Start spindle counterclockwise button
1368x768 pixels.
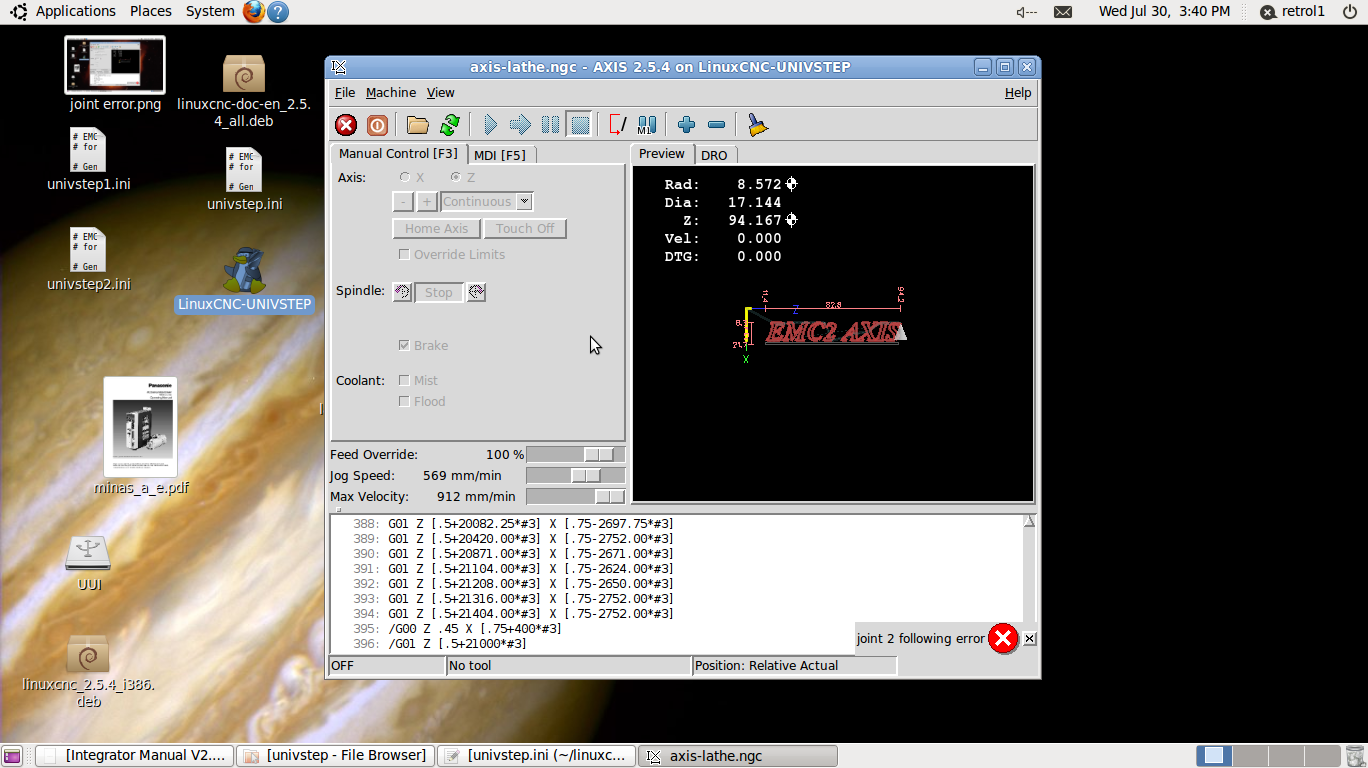click(402, 292)
